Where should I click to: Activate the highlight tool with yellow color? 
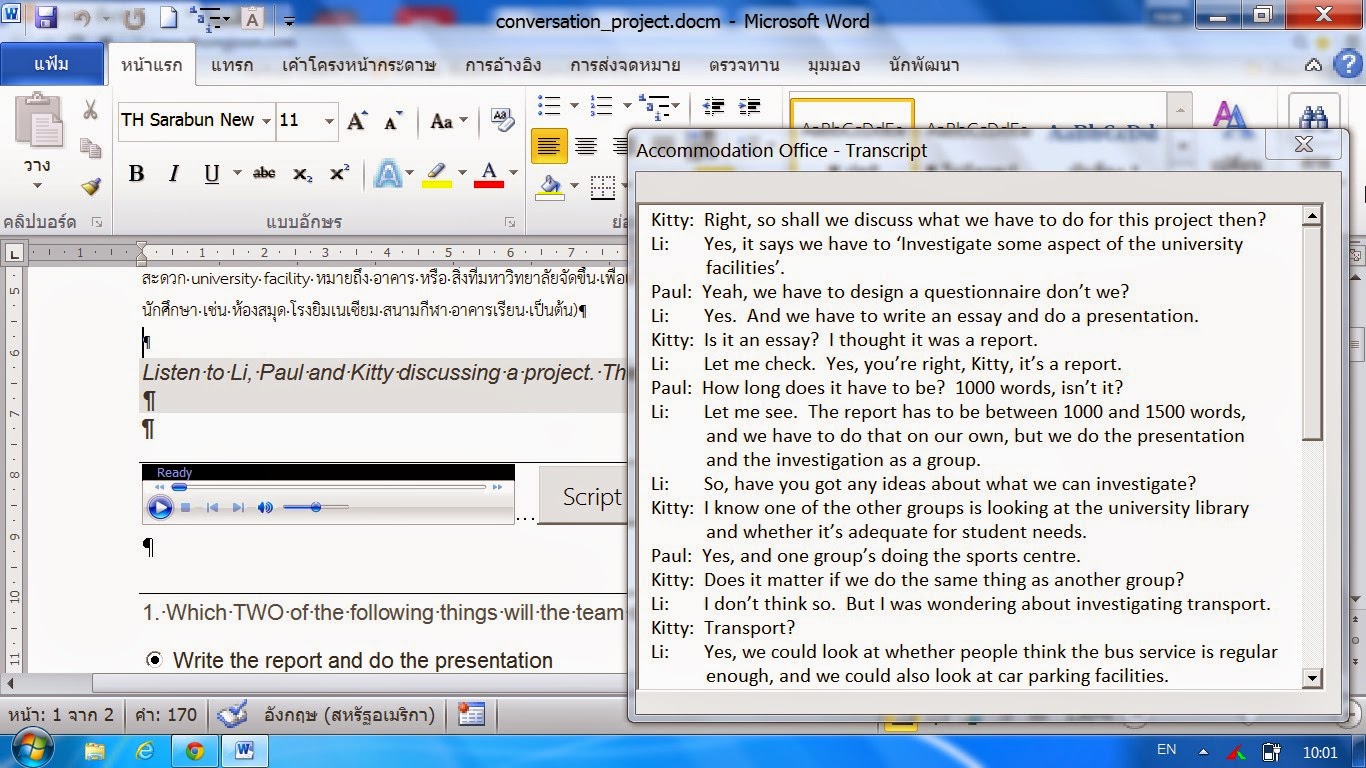(x=437, y=173)
